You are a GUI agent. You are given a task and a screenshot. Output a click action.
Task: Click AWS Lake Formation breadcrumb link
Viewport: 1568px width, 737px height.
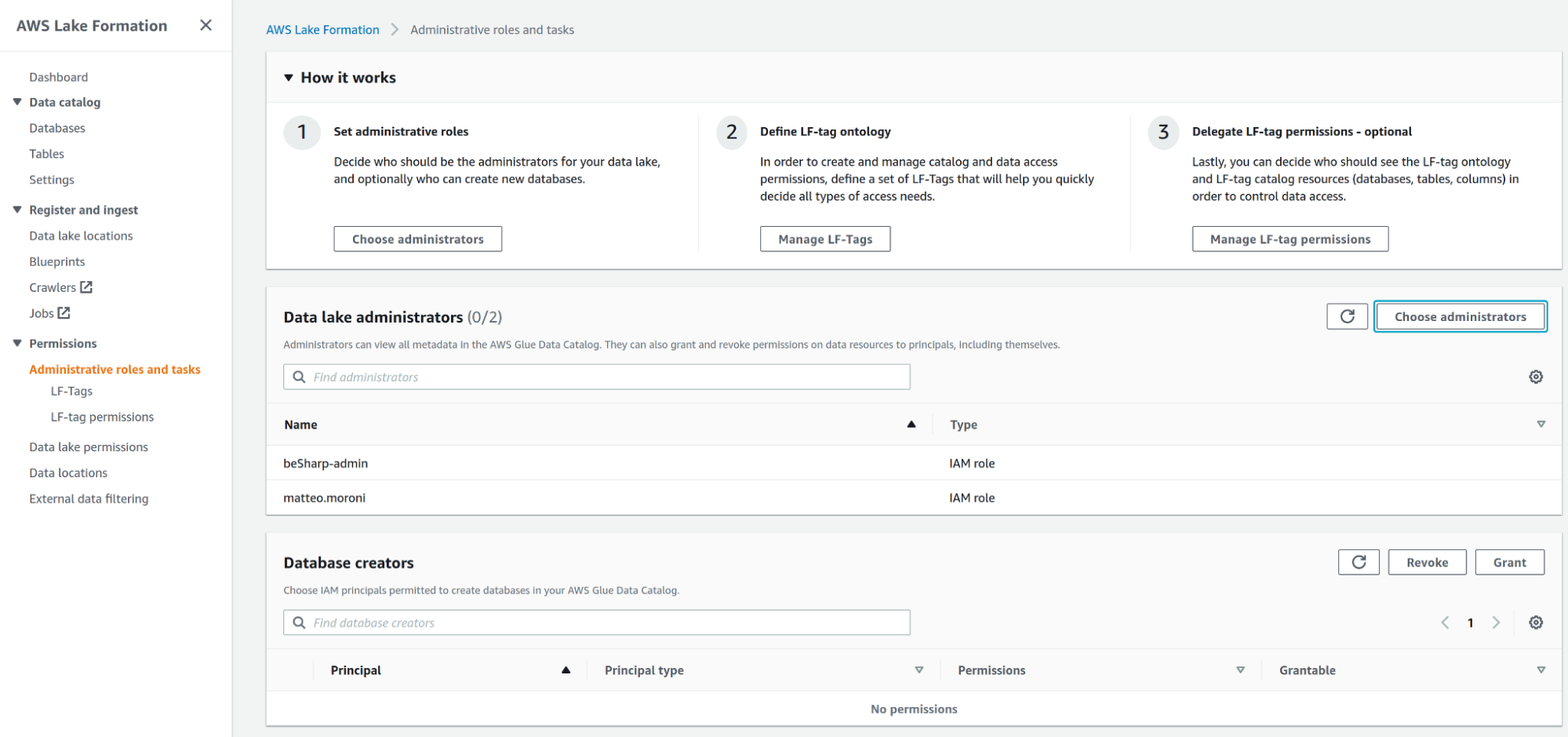(322, 30)
